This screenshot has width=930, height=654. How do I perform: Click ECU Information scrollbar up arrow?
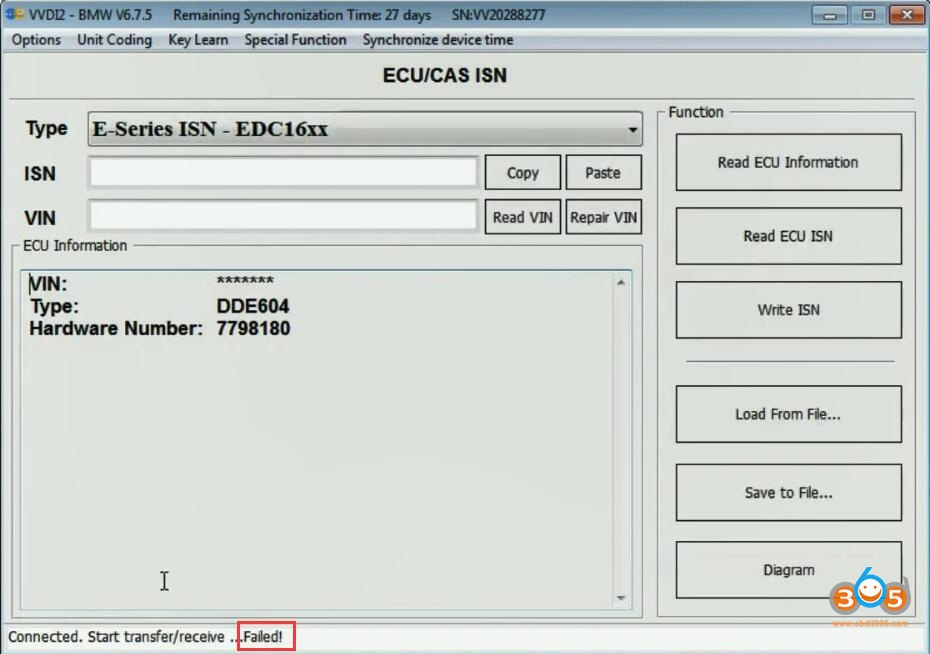(620, 283)
